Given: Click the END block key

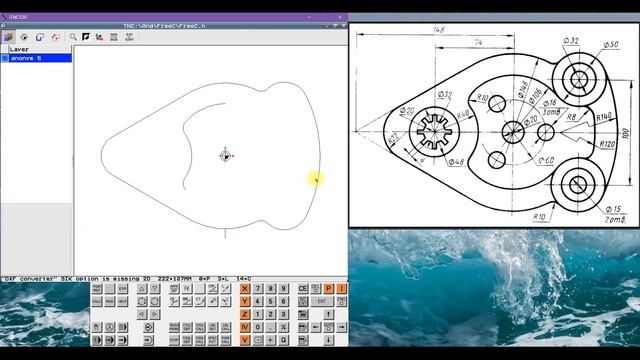Looking at the screenshot, I should tap(341, 301).
